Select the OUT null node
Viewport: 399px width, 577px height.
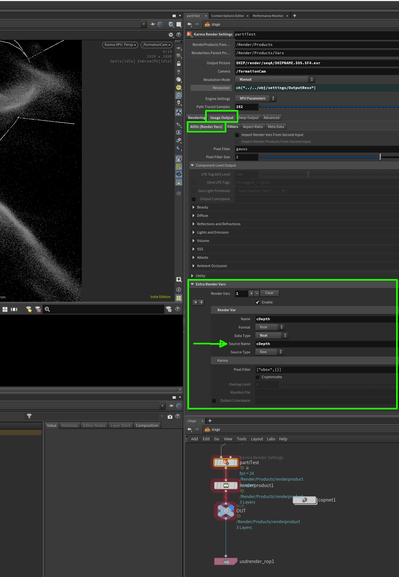(225, 511)
